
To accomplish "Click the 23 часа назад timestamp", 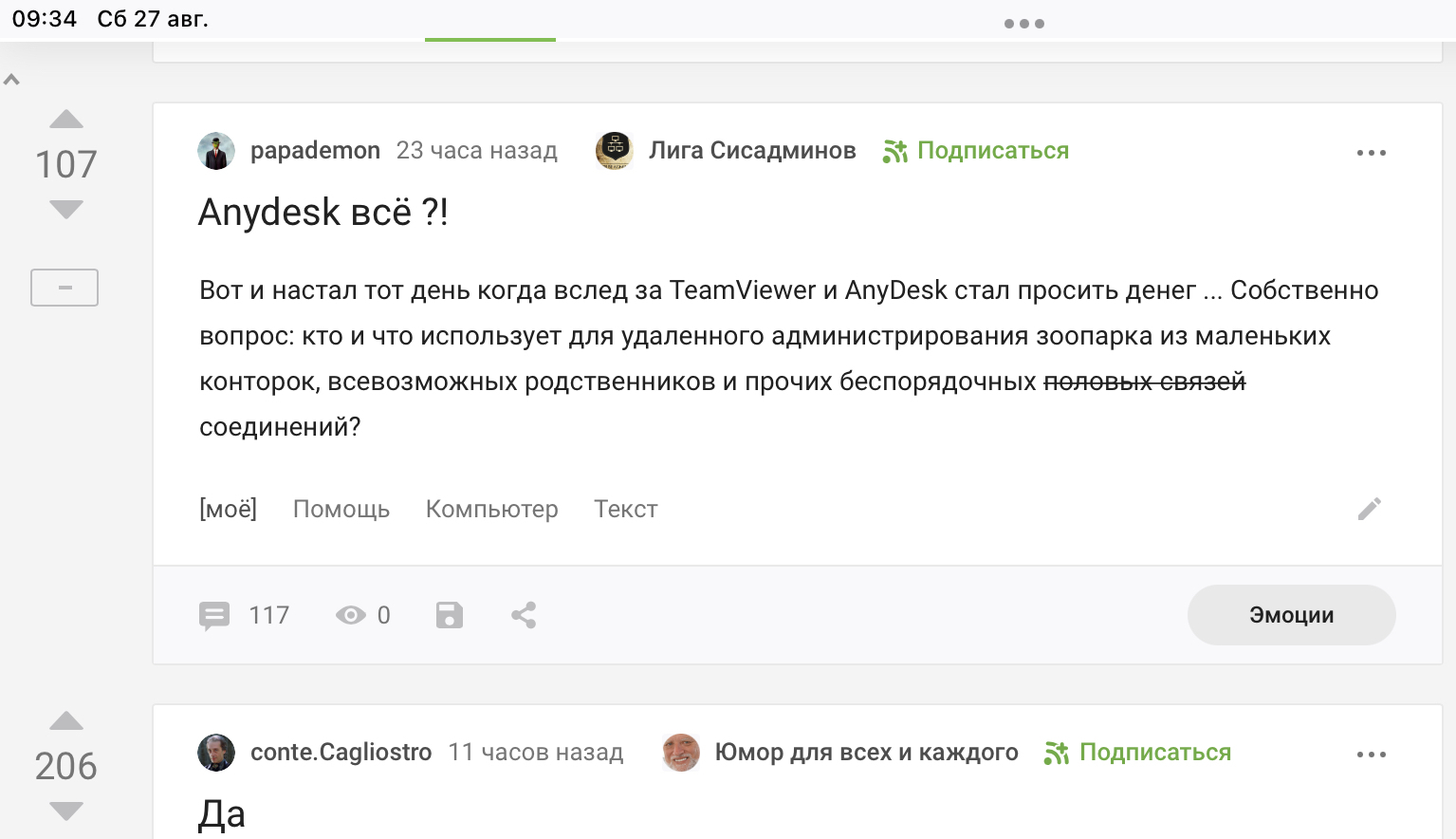I will pos(476,151).
